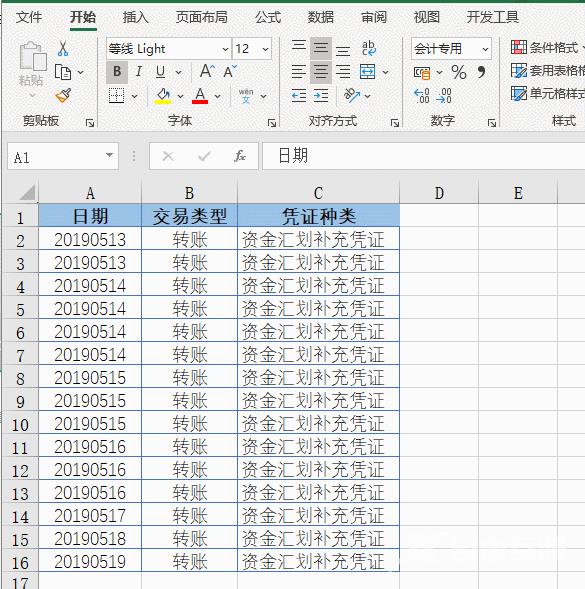Increase indent

[x=321, y=96]
